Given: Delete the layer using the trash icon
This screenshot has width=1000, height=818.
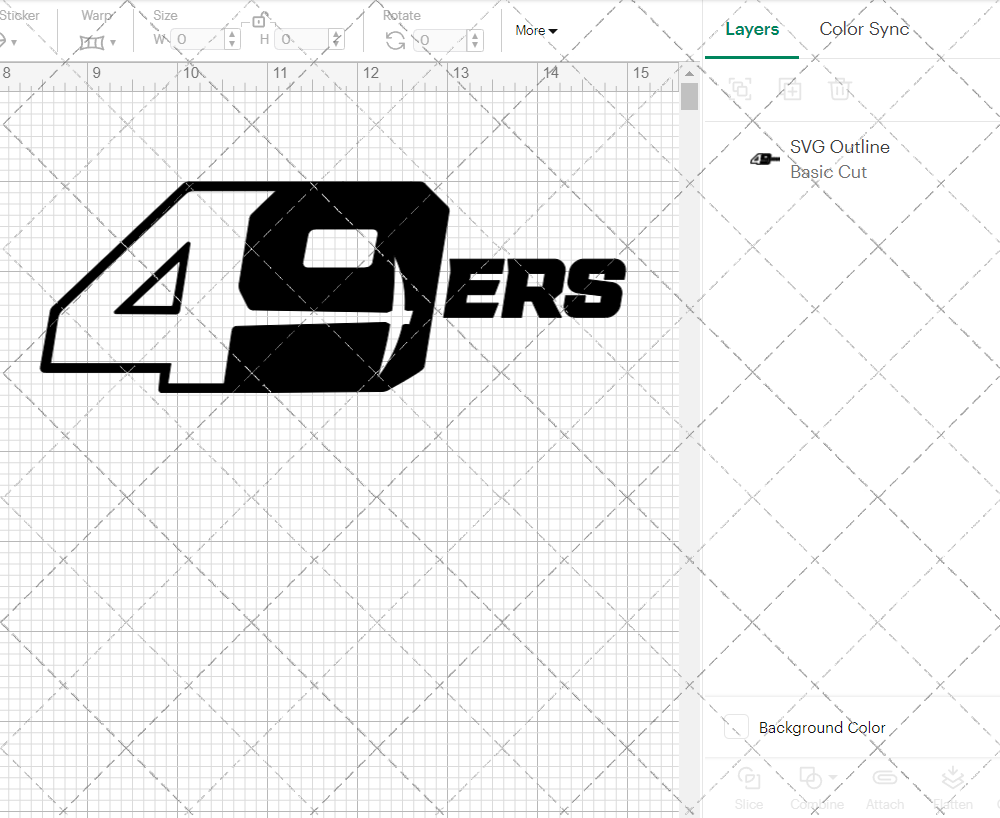Looking at the screenshot, I should coord(840,89).
